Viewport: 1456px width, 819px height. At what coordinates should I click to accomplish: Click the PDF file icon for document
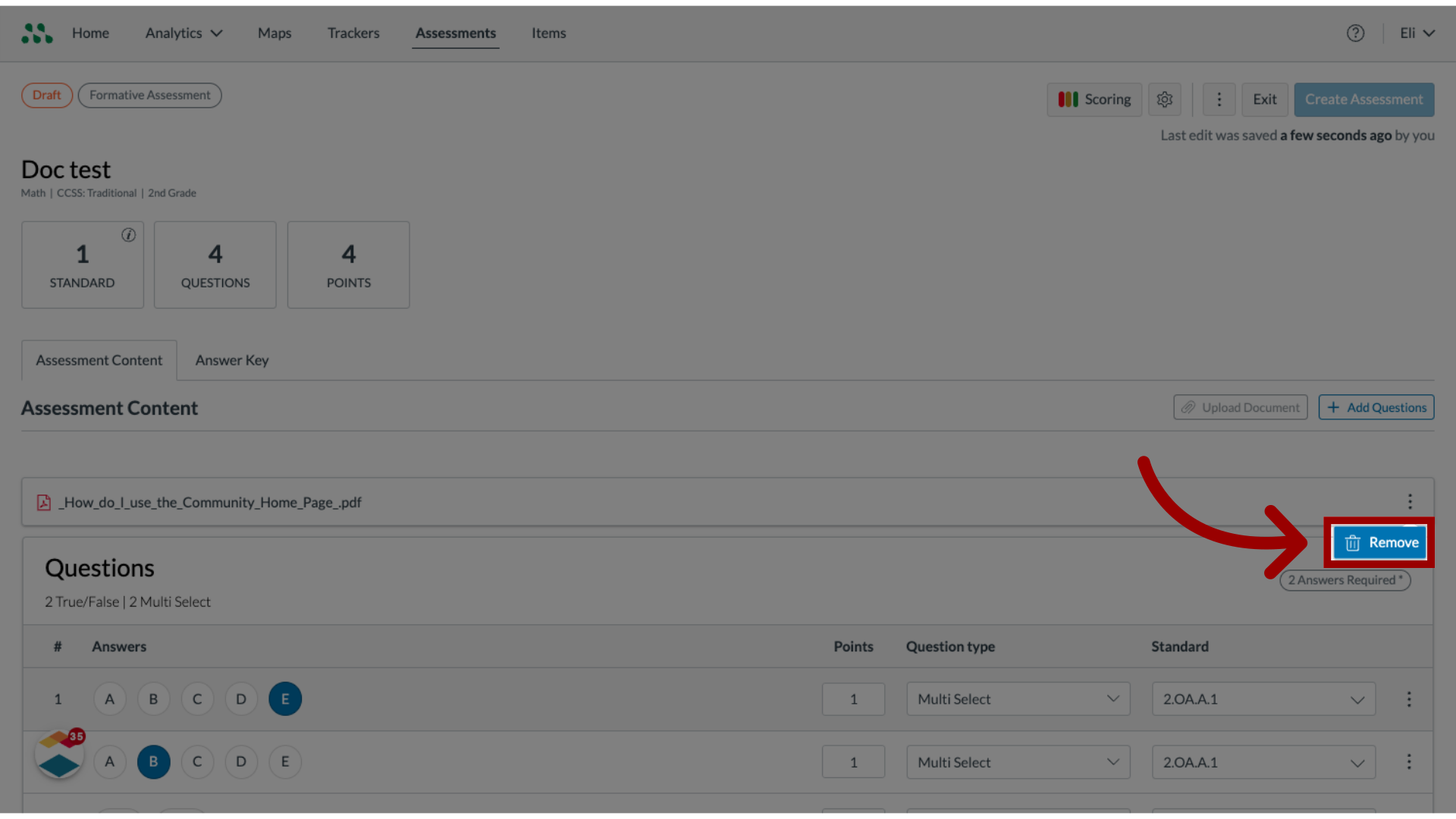pos(43,502)
